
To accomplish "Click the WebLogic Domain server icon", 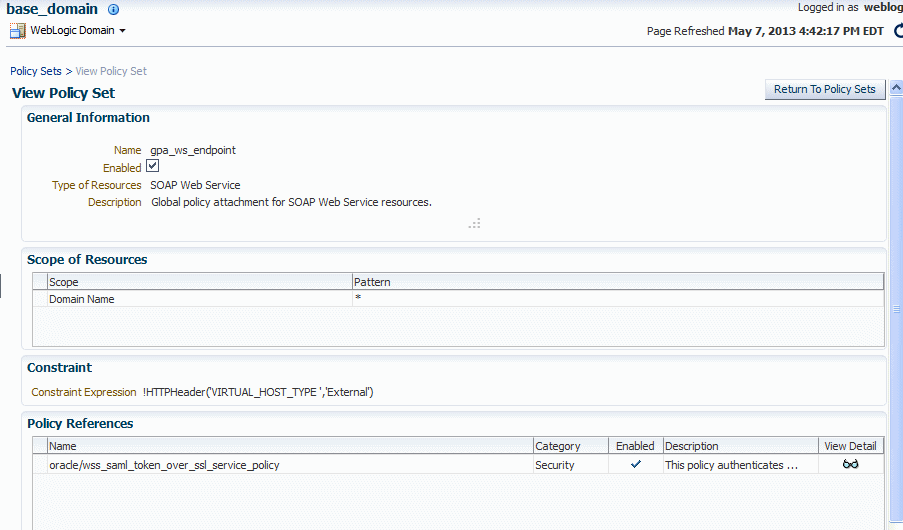I will tap(18, 31).
